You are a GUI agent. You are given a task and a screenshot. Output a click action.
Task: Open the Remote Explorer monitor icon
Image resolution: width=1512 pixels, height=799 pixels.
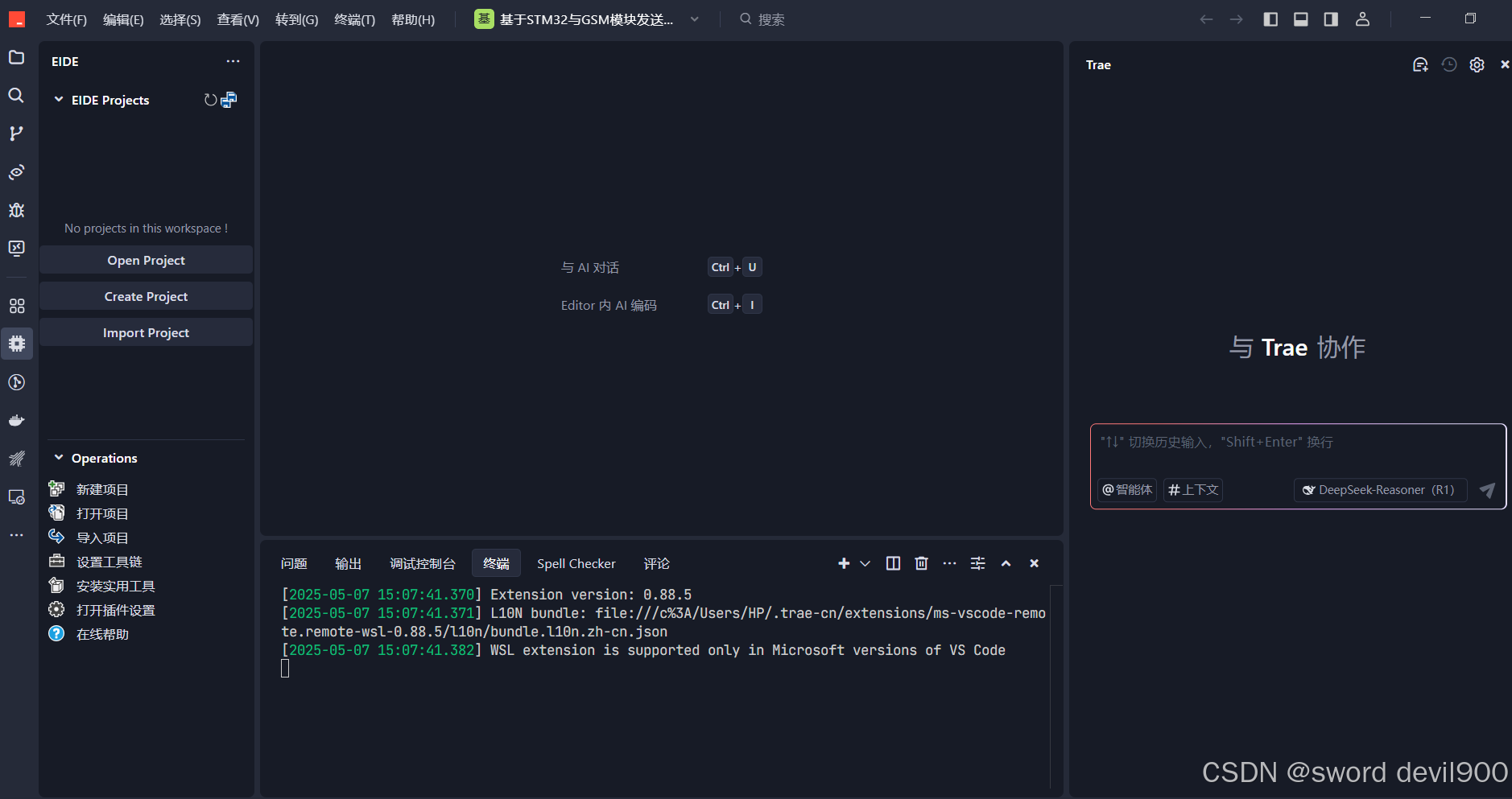[x=16, y=248]
